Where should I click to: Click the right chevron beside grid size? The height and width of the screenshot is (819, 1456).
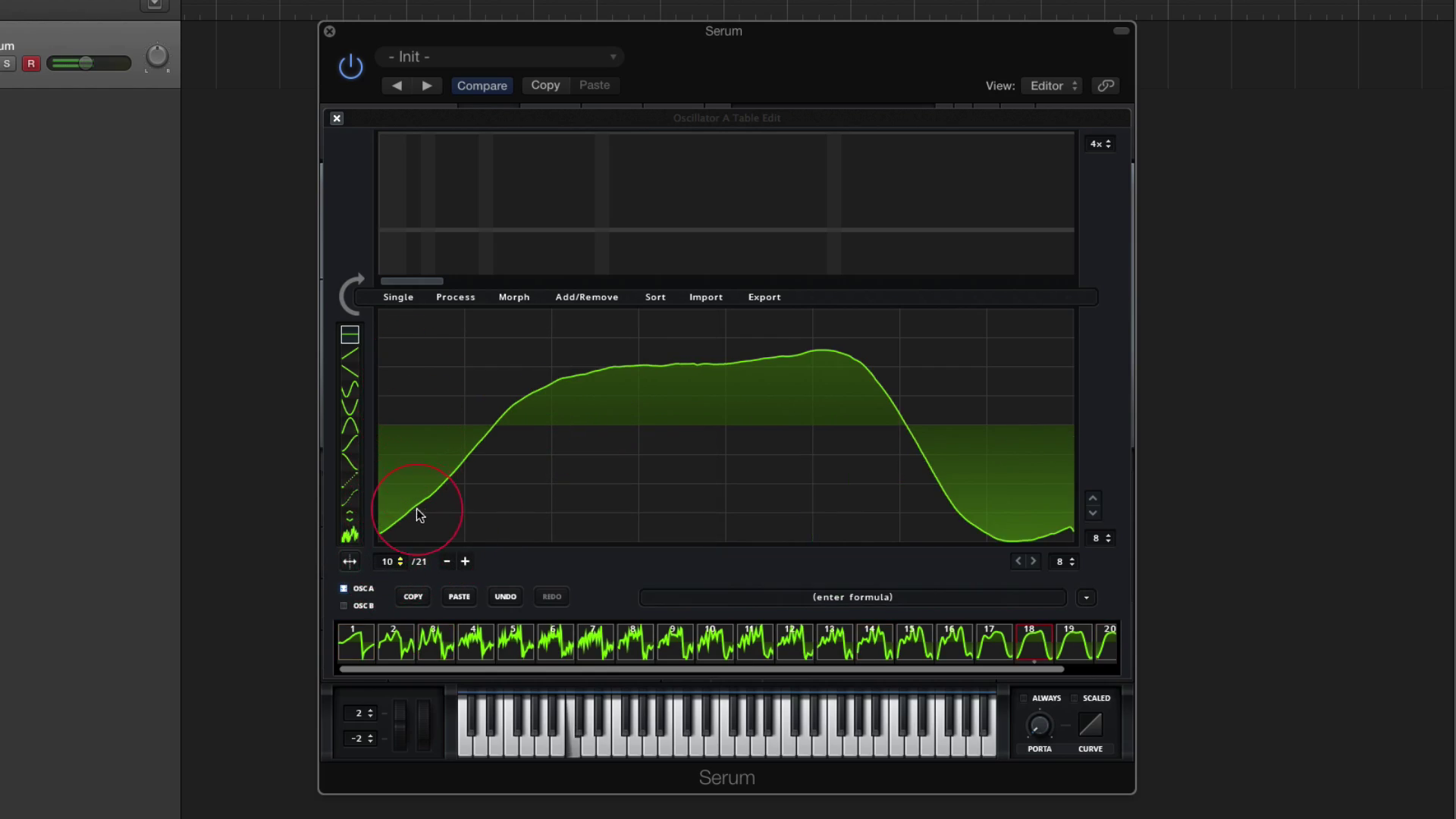pos(1033,561)
